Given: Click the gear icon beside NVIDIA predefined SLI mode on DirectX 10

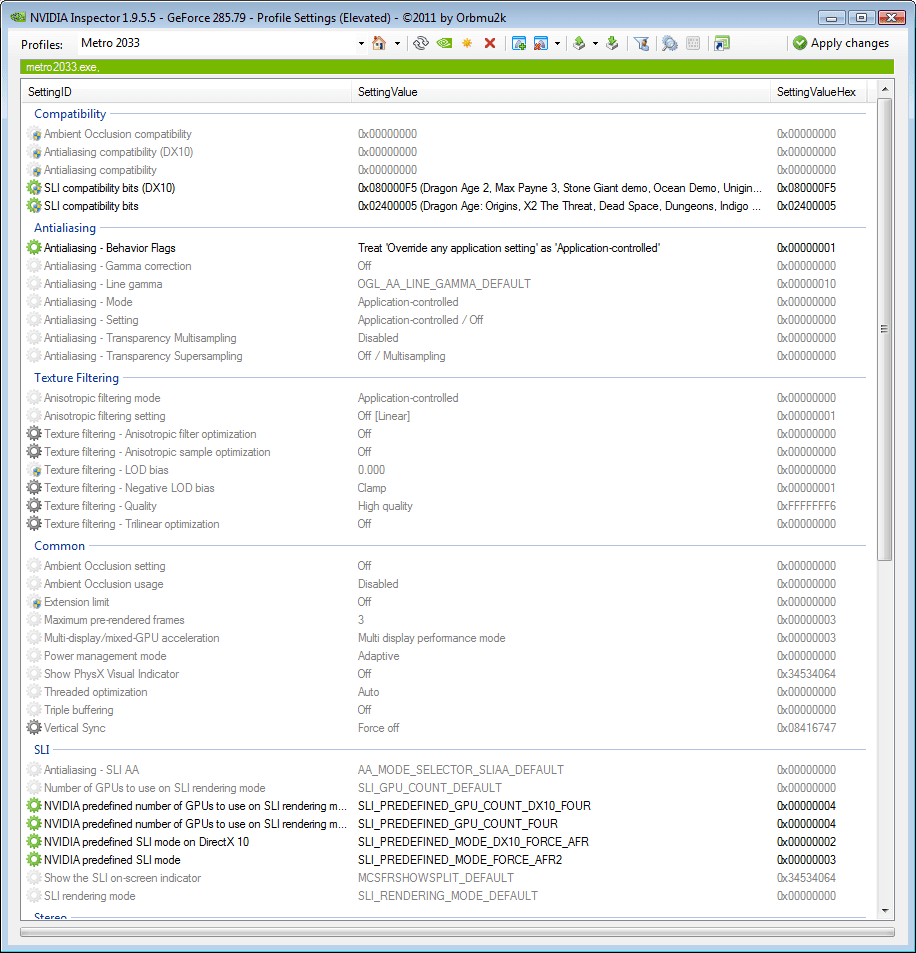Looking at the screenshot, I should (35, 842).
